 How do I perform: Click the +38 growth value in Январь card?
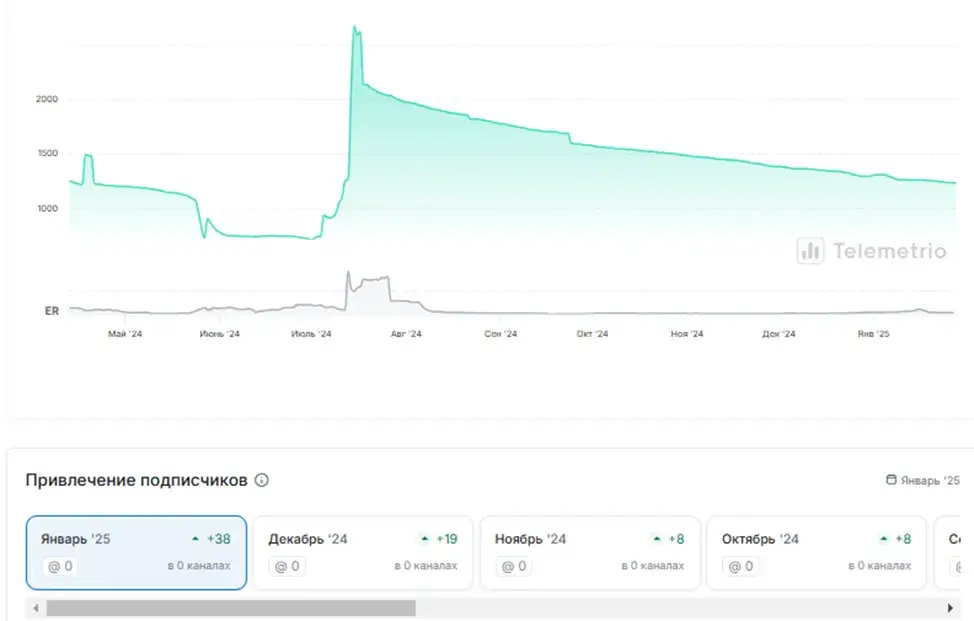pos(218,539)
